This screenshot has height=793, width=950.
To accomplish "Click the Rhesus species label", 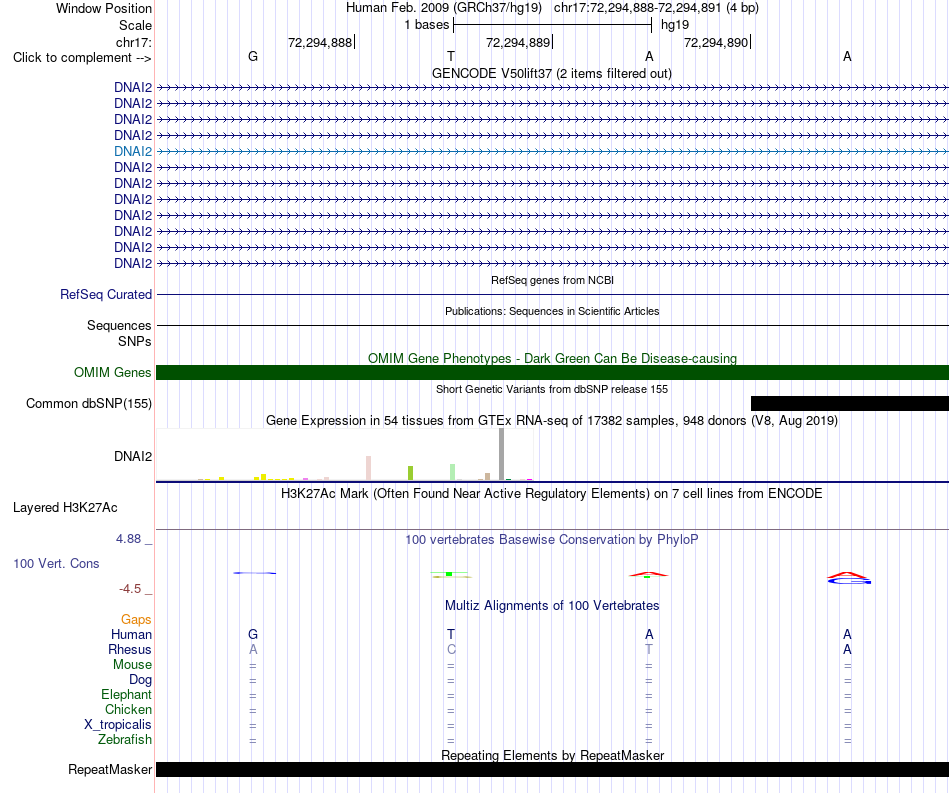I will point(130,649).
